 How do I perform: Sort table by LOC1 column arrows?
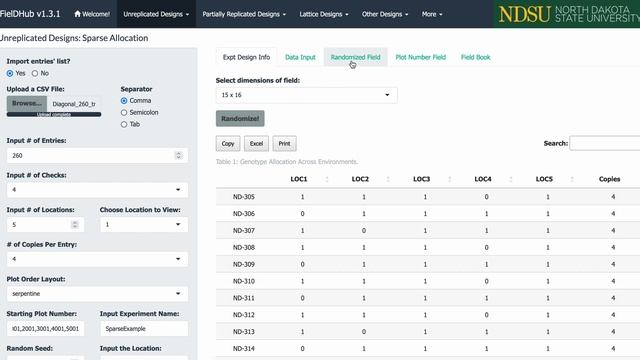327,179
